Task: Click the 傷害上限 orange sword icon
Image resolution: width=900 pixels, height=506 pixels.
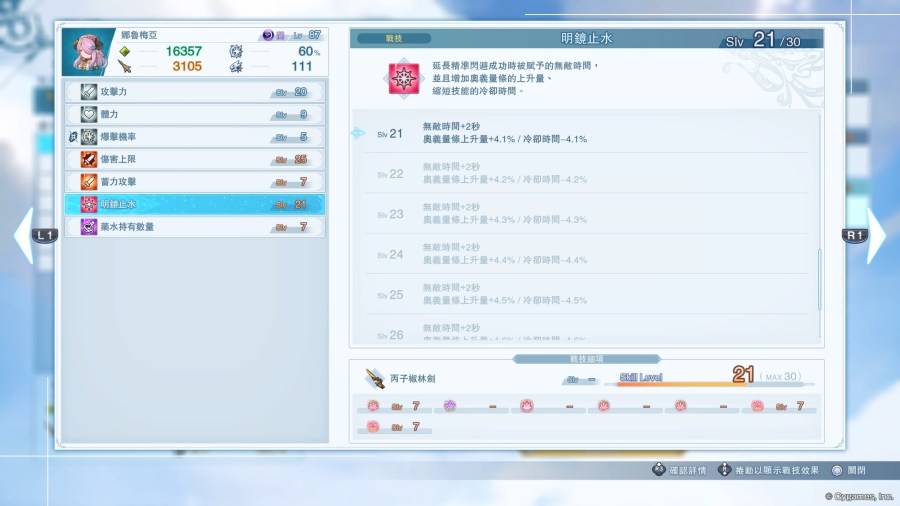Action: pos(88,159)
